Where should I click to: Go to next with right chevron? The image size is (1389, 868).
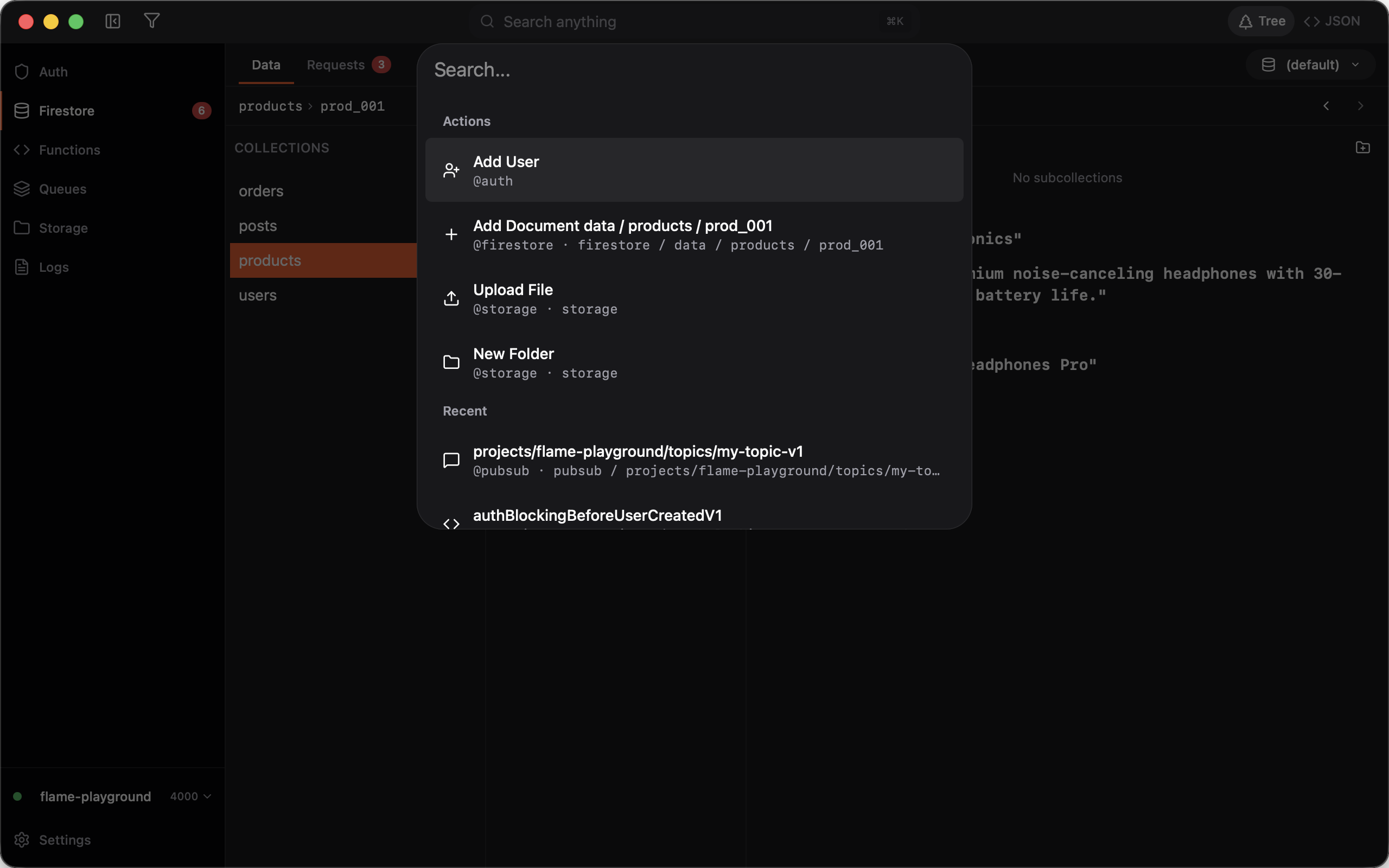[x=1360, y=106]
